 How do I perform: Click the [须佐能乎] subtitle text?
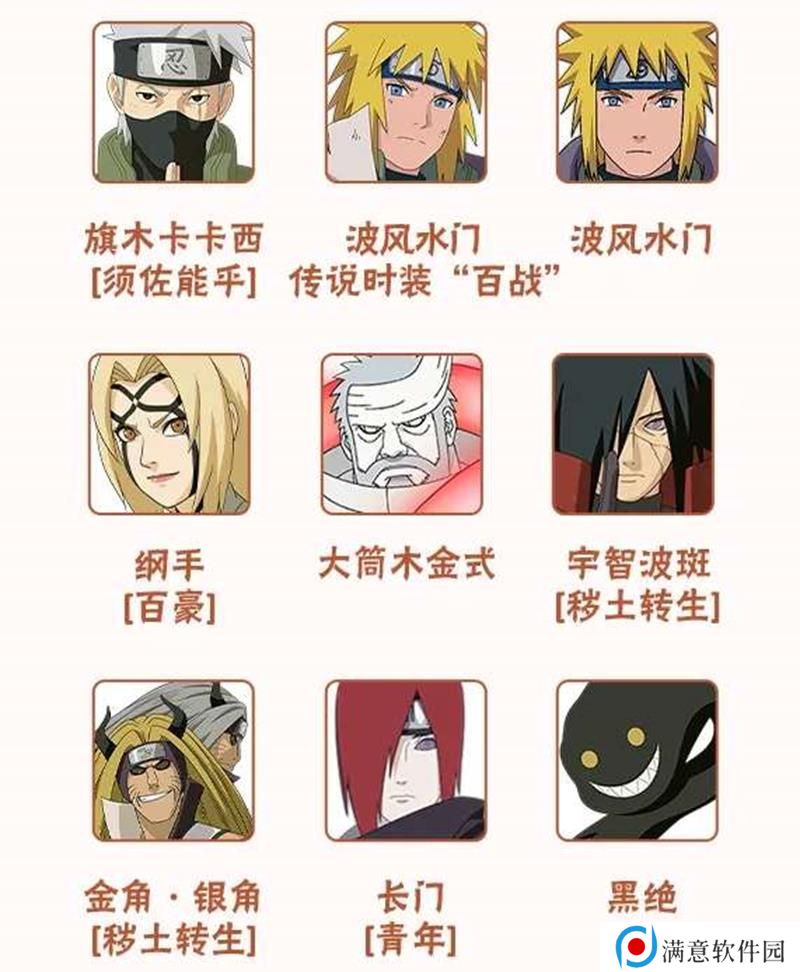[x=174, y=281]
